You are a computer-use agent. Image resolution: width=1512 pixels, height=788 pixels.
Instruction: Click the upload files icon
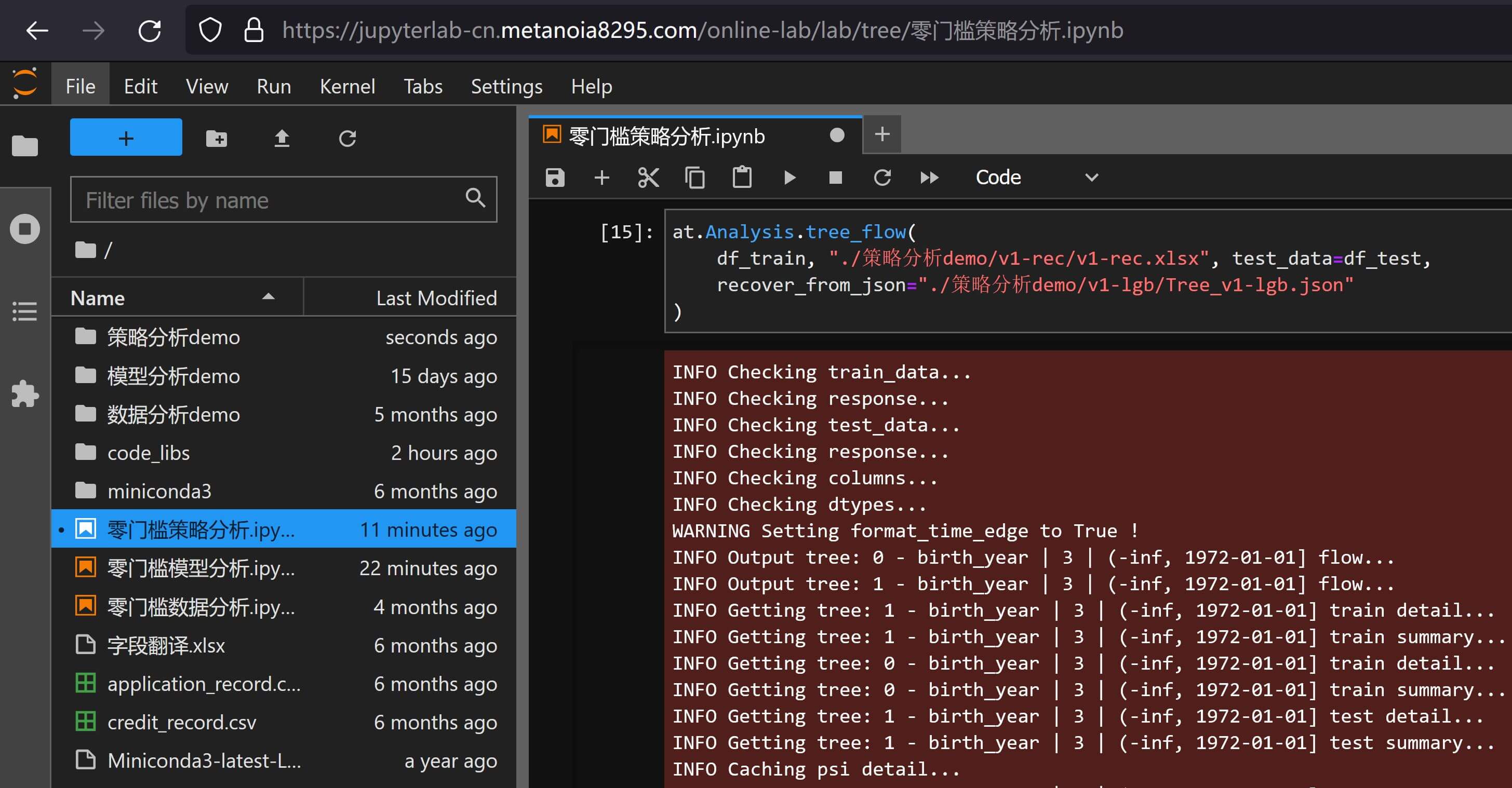pos(282,139)
